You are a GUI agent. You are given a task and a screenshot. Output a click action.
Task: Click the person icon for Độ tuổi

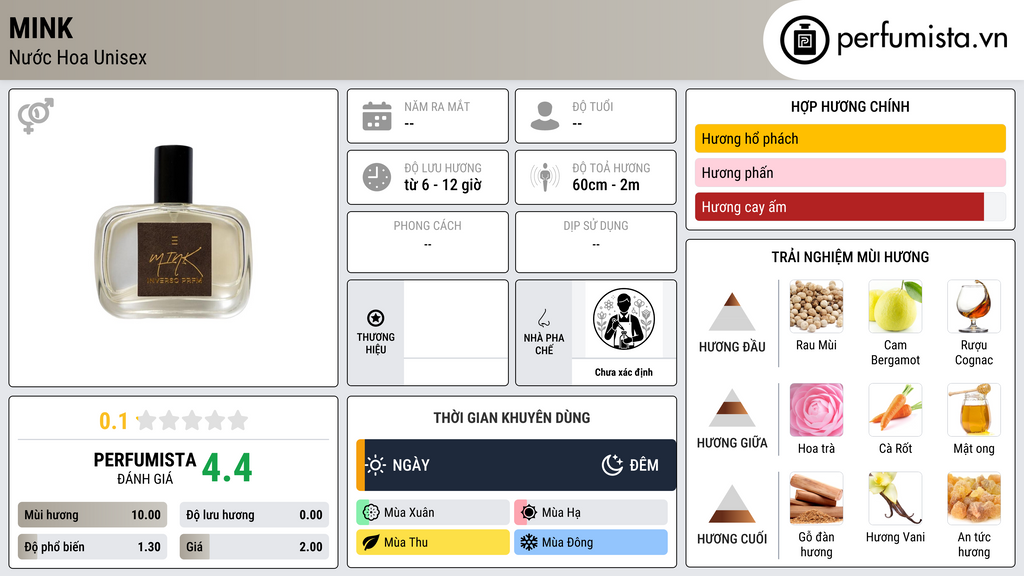pos(545,116)
